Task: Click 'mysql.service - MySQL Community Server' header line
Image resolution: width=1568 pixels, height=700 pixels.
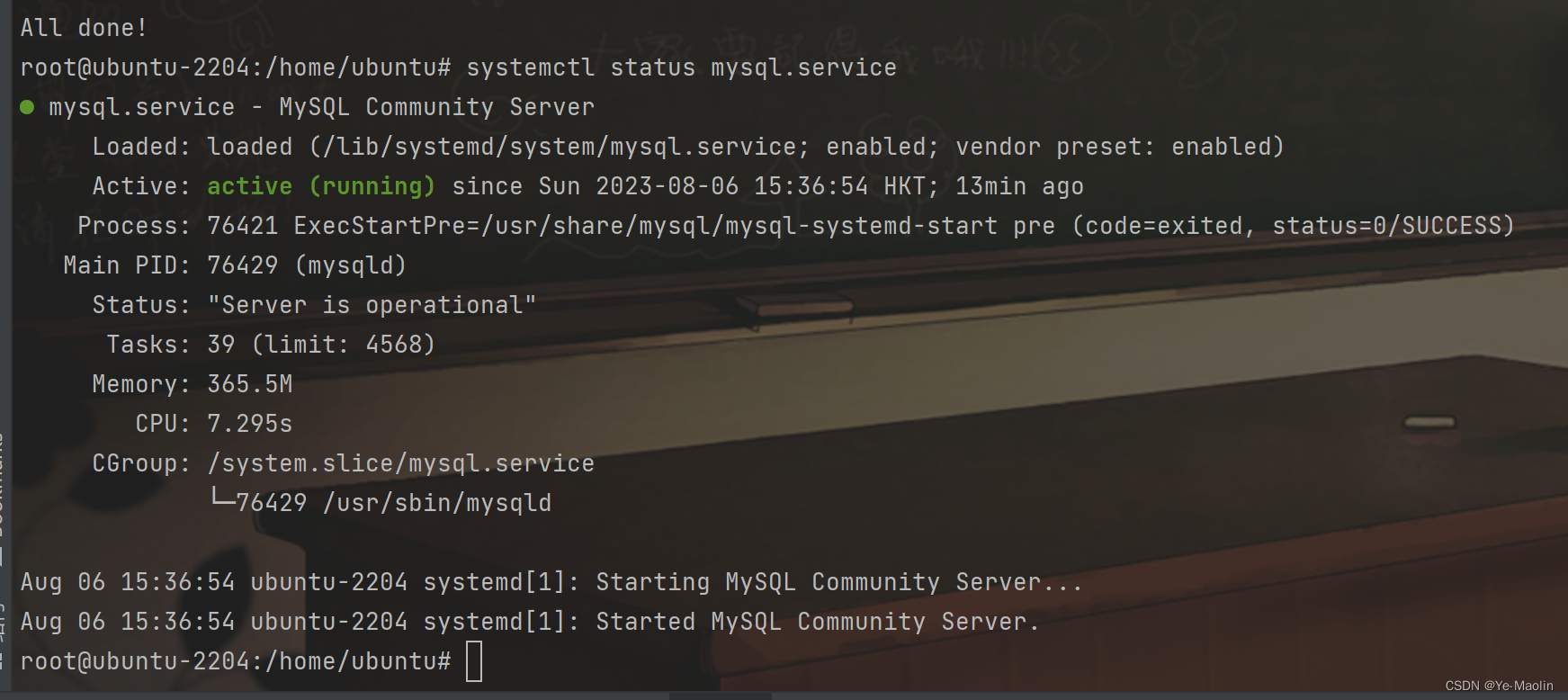Action: click(321, 107)
